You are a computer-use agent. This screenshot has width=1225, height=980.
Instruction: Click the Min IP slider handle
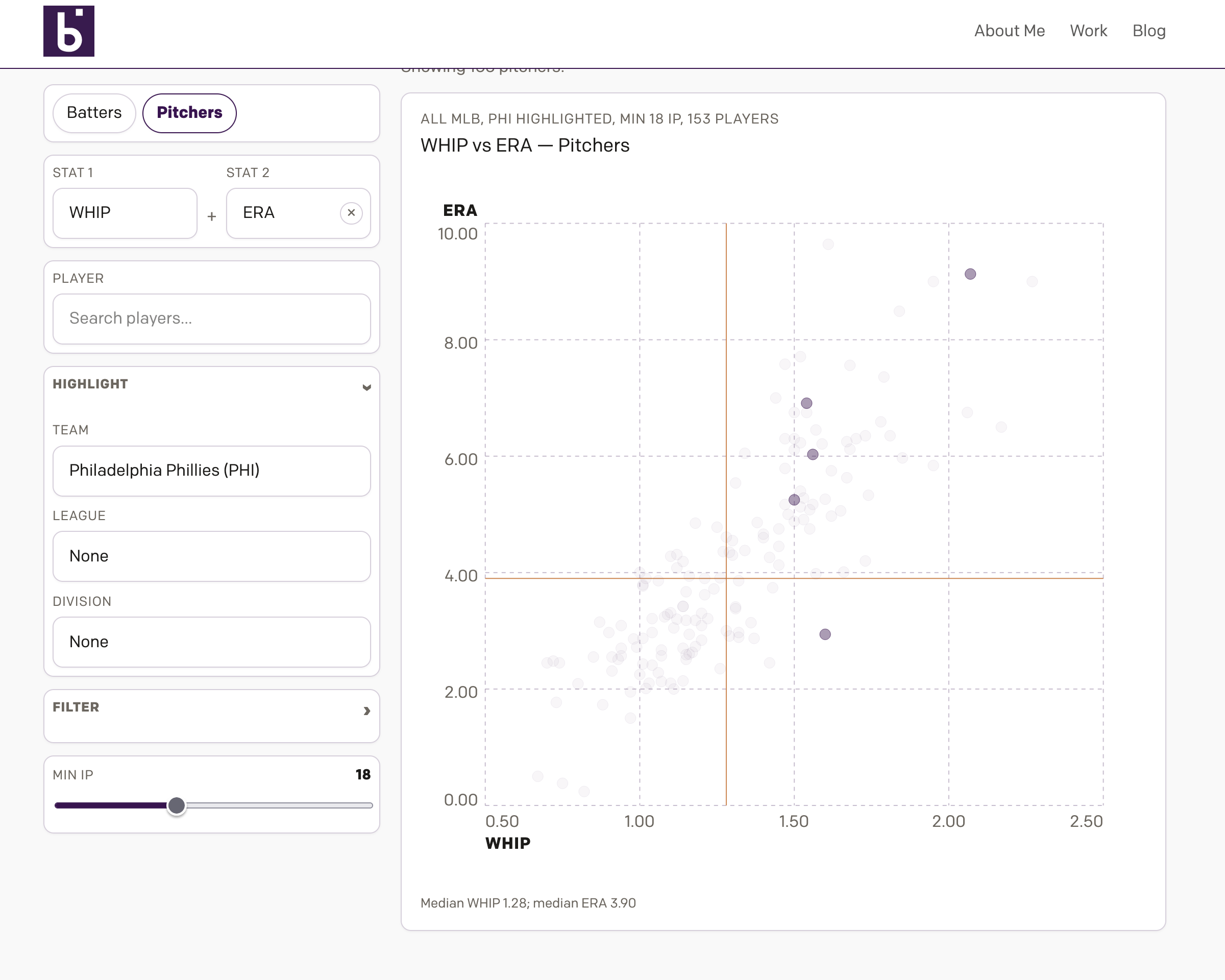click(x=177, y=805)
